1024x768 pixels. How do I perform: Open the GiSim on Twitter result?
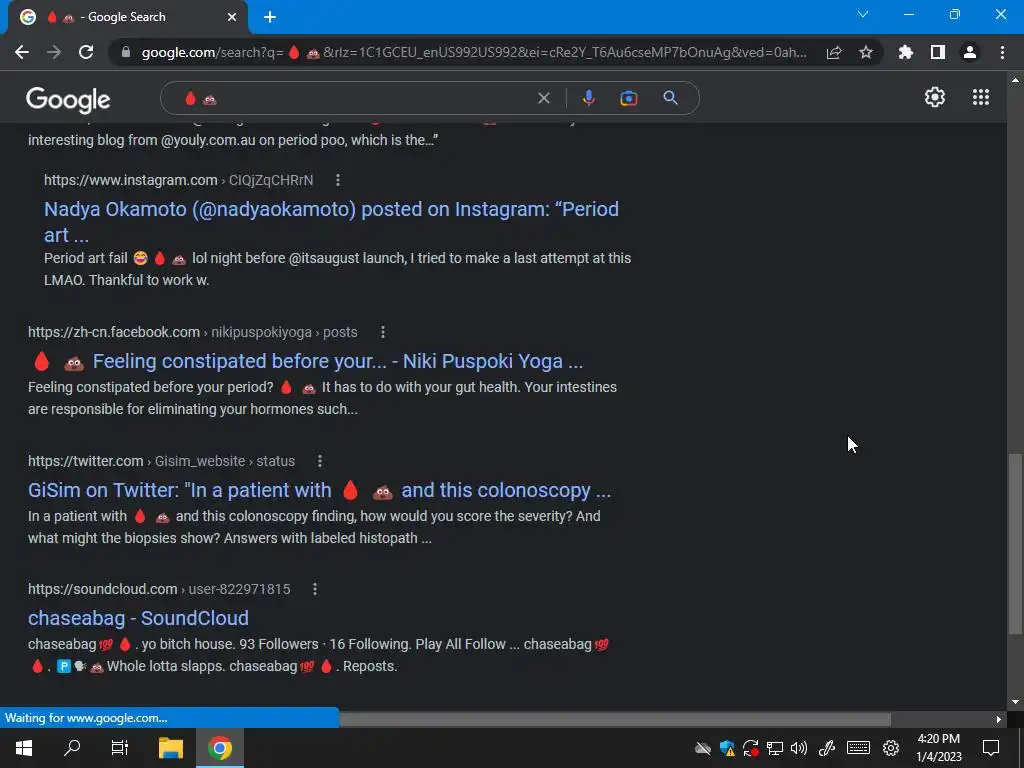[x=319, y=490]
